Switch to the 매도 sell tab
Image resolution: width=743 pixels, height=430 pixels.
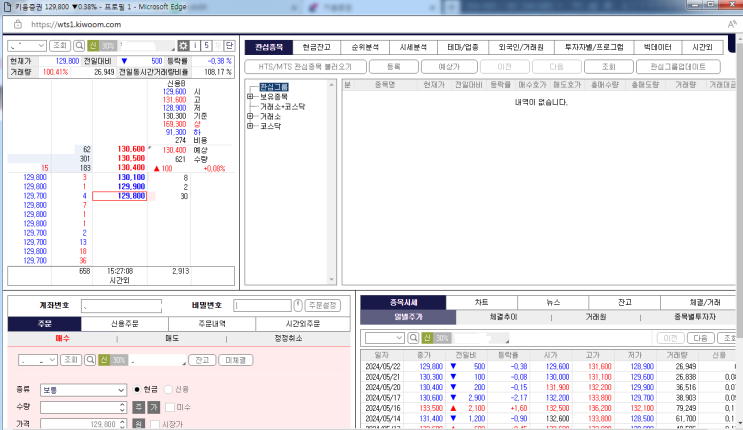172,339
